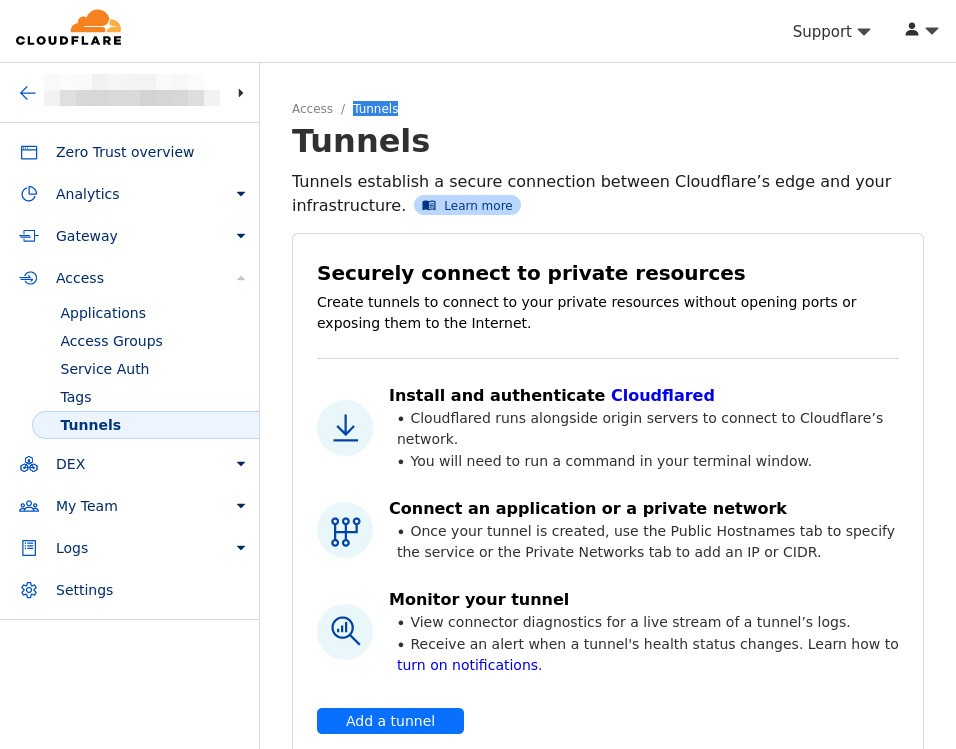Click the Analytics pie chart icon

29,194
